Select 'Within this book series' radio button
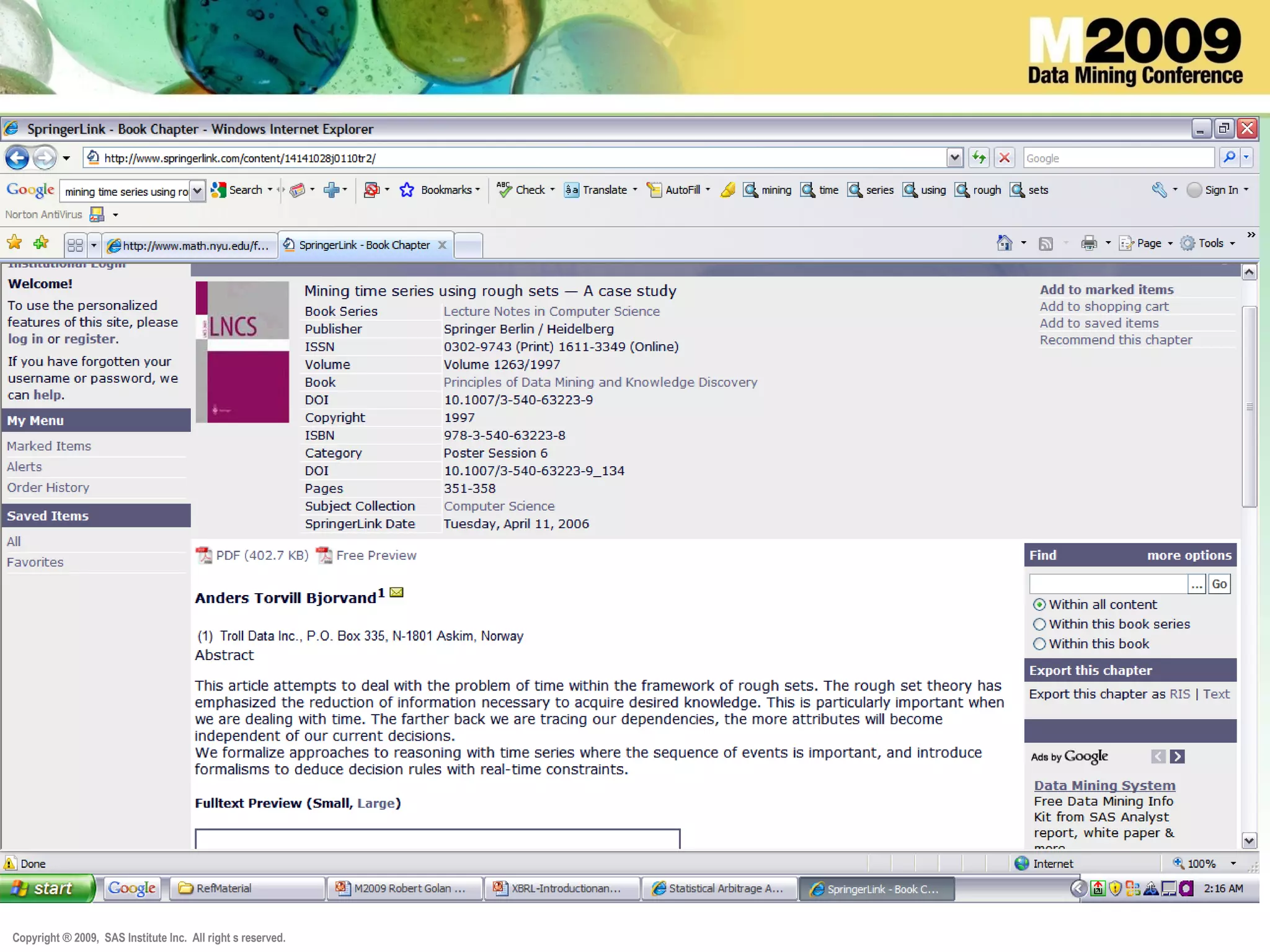Viewport: 1270px width, 952px height. 1039,624
